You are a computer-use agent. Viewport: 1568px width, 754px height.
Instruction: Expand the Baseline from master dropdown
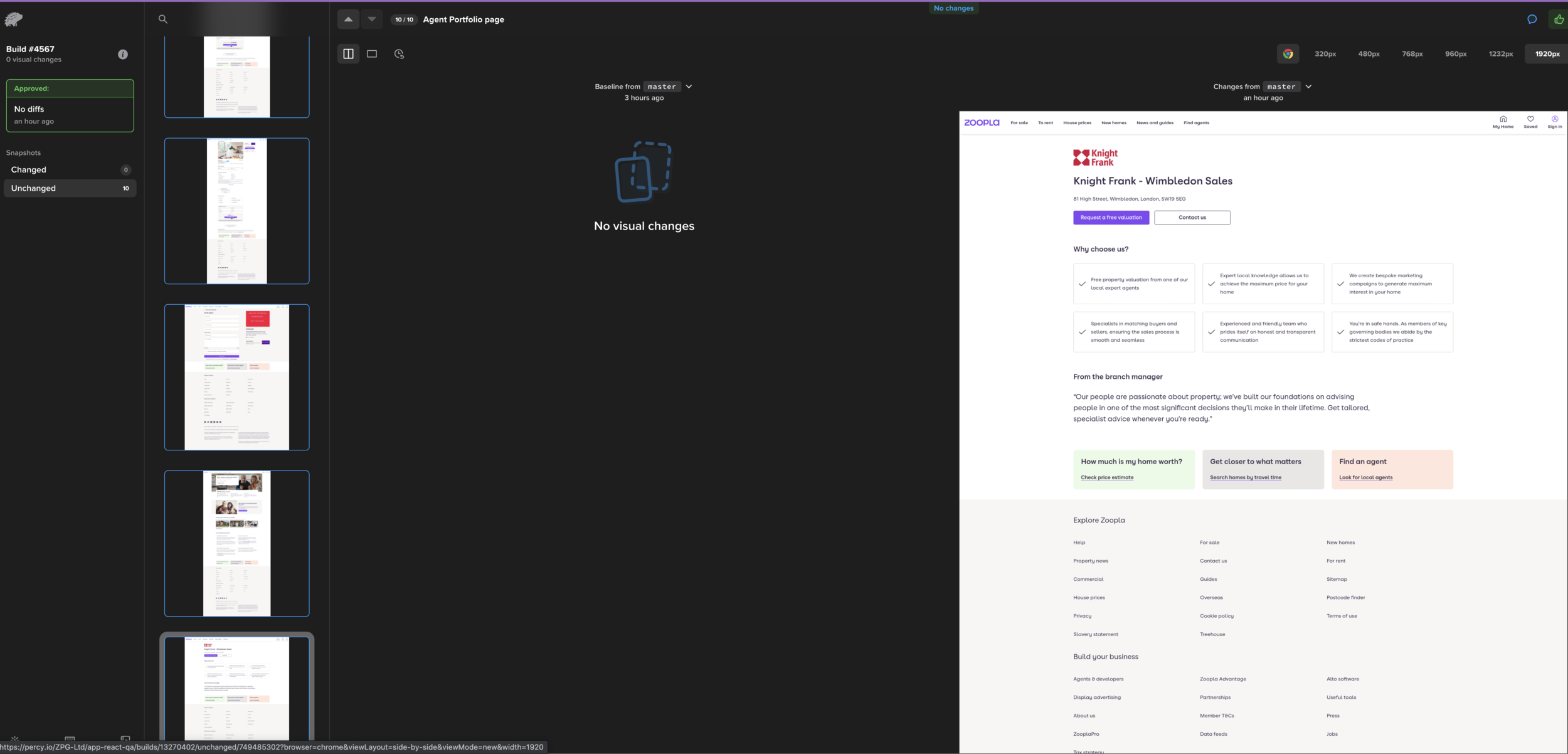tap(689, 87)
